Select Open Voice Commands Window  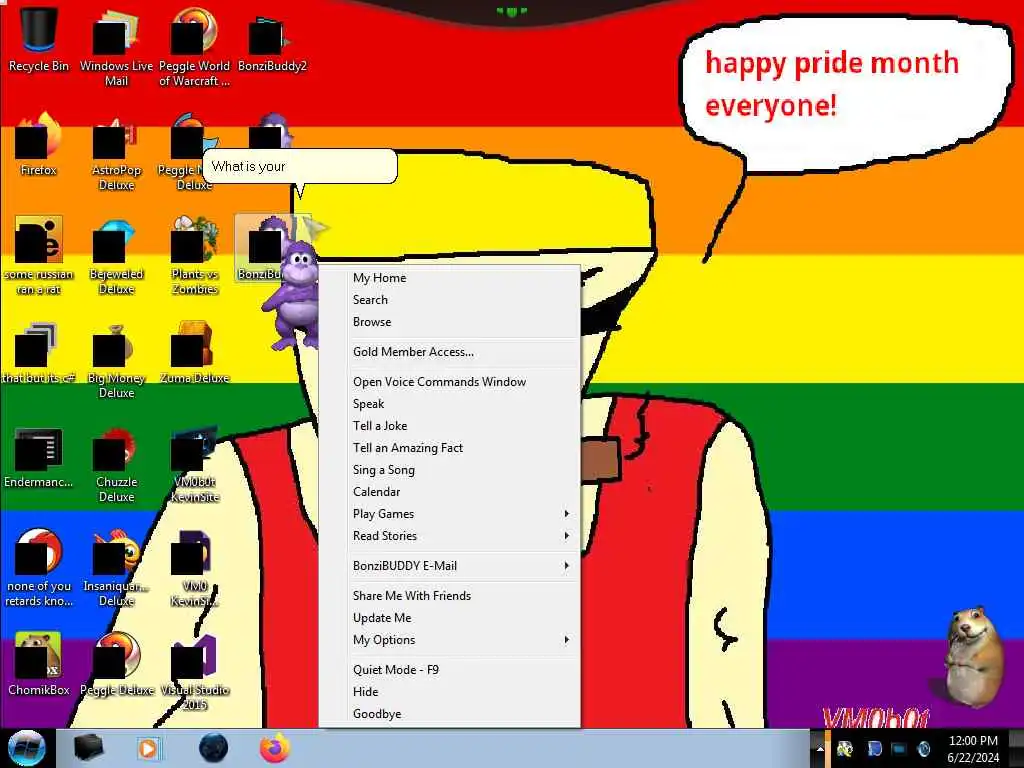[461, 382]
